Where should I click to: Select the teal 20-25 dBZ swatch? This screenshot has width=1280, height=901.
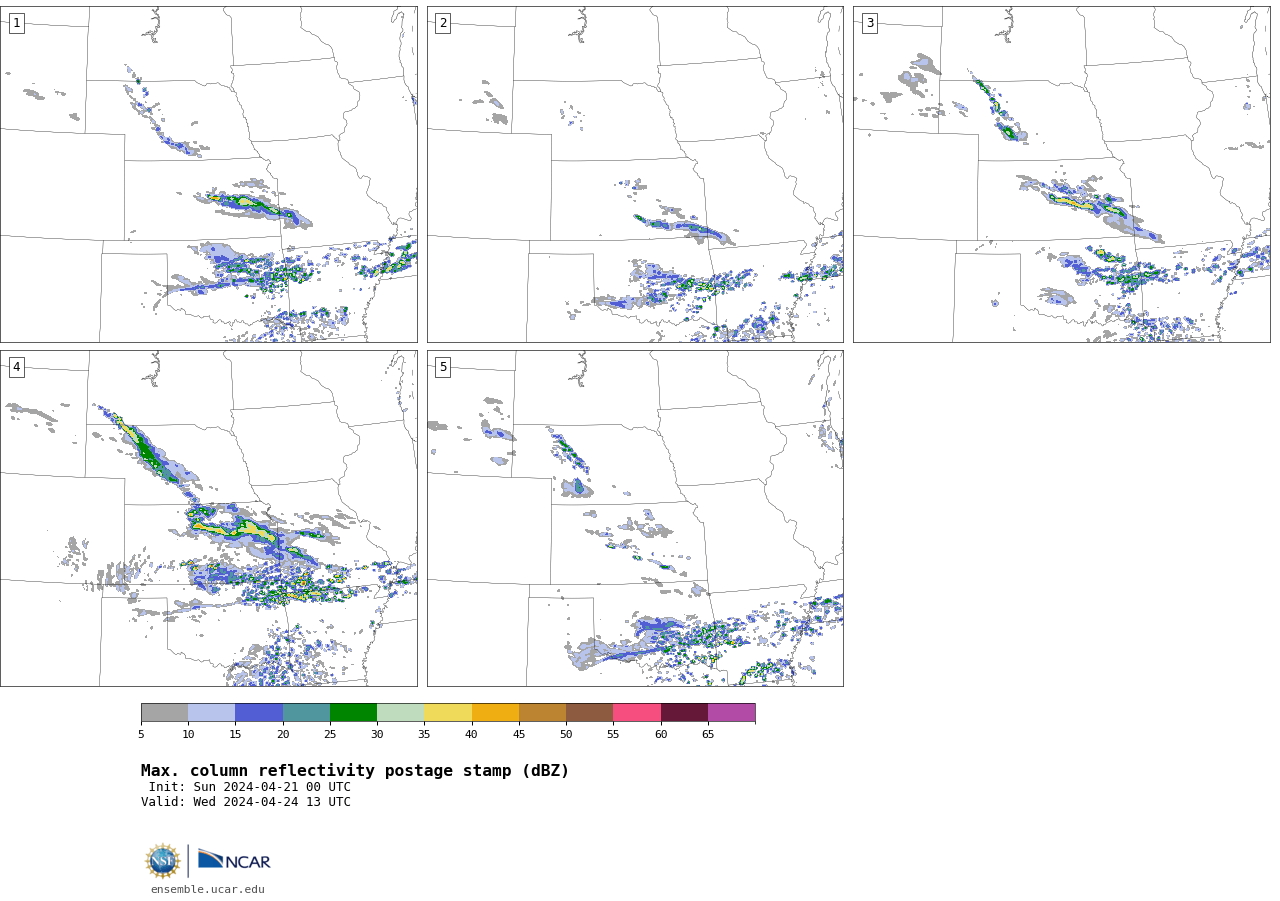point(306,712)
